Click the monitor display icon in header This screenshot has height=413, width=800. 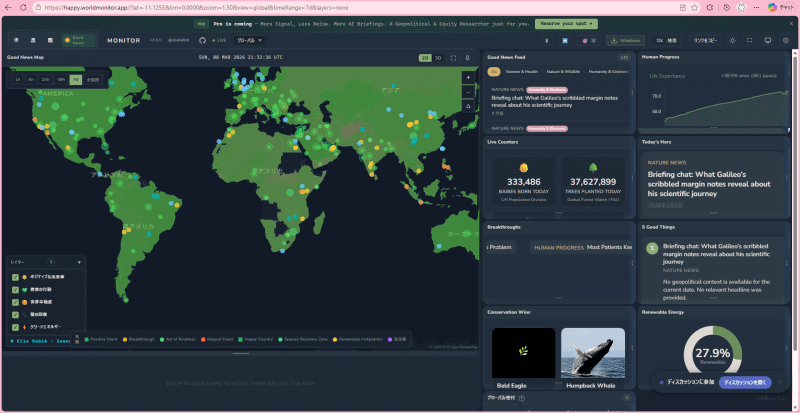[767, 40]
